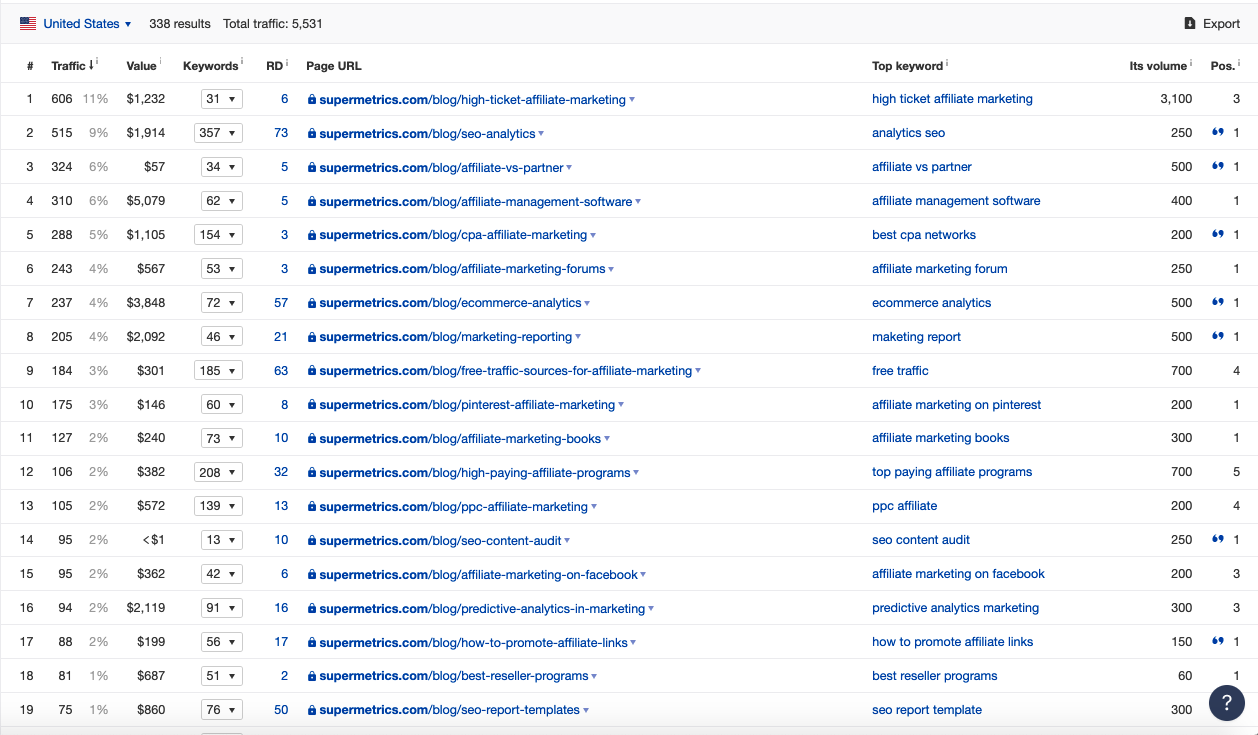
Task: Expand the 357 keywords dropdown
Action: pos(218,133)
